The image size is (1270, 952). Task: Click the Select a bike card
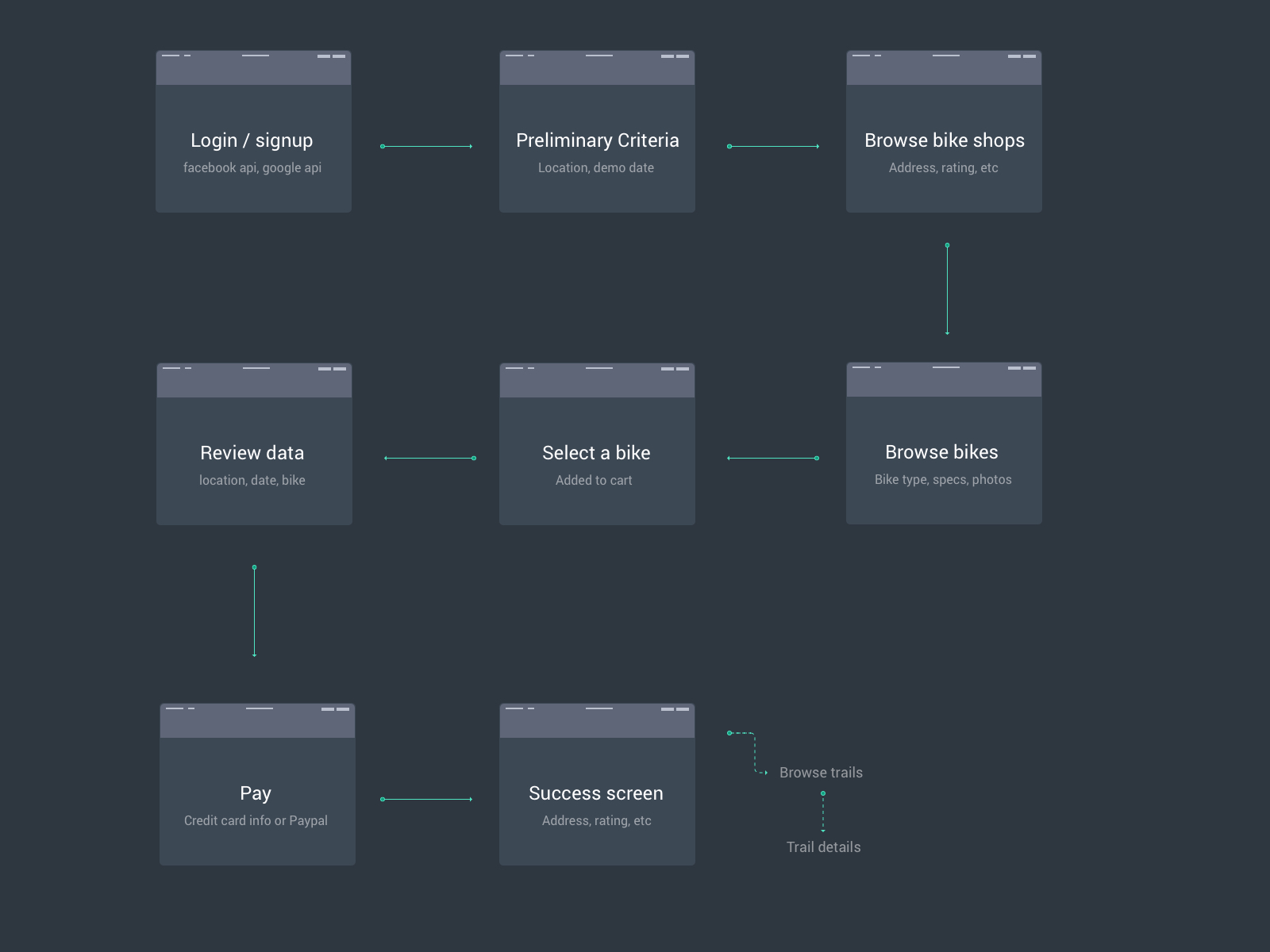pyautogui.click(x=597, y=444)
